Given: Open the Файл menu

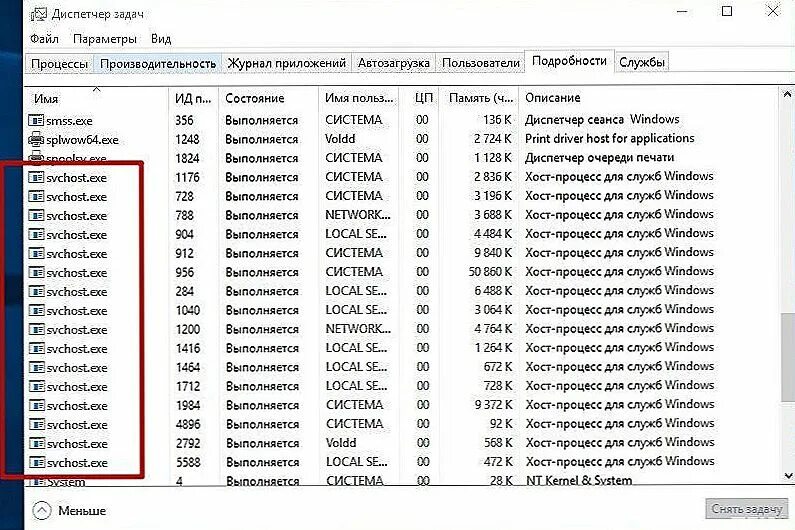Looking at the screenshot, I should (x=44, y=39).
